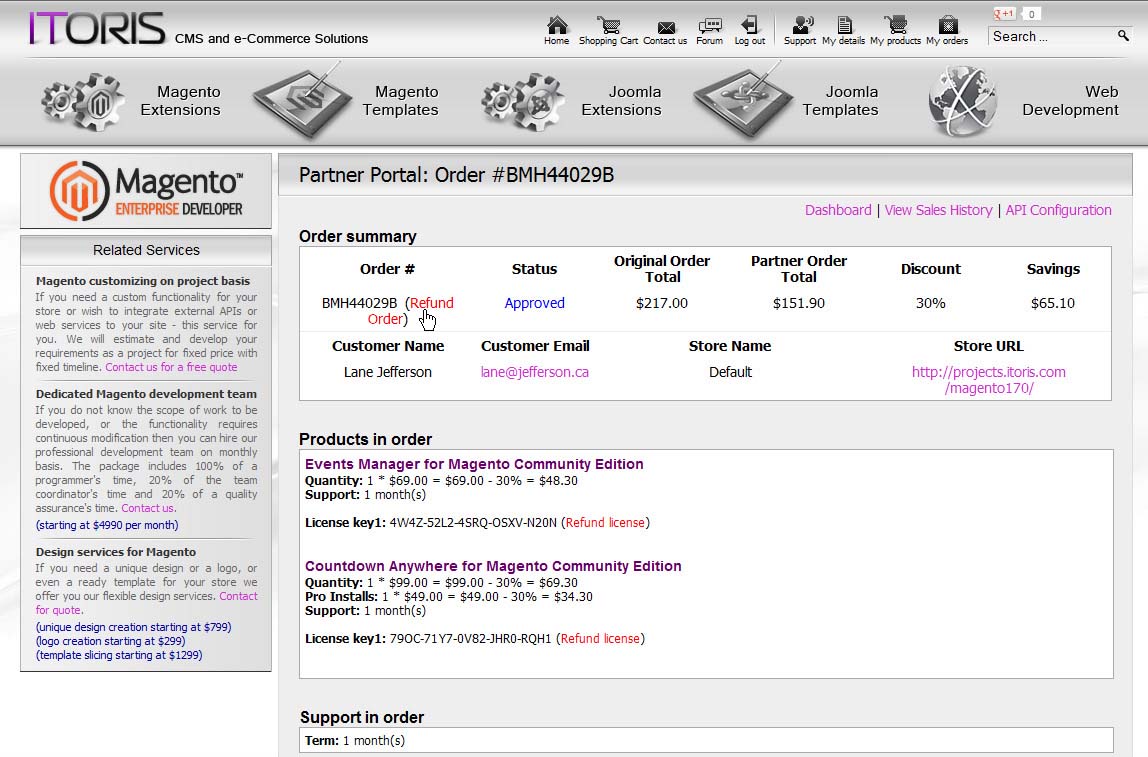Click Refund Order link
The height and width of the screenshot is (757, 1148).
(410, 311)
